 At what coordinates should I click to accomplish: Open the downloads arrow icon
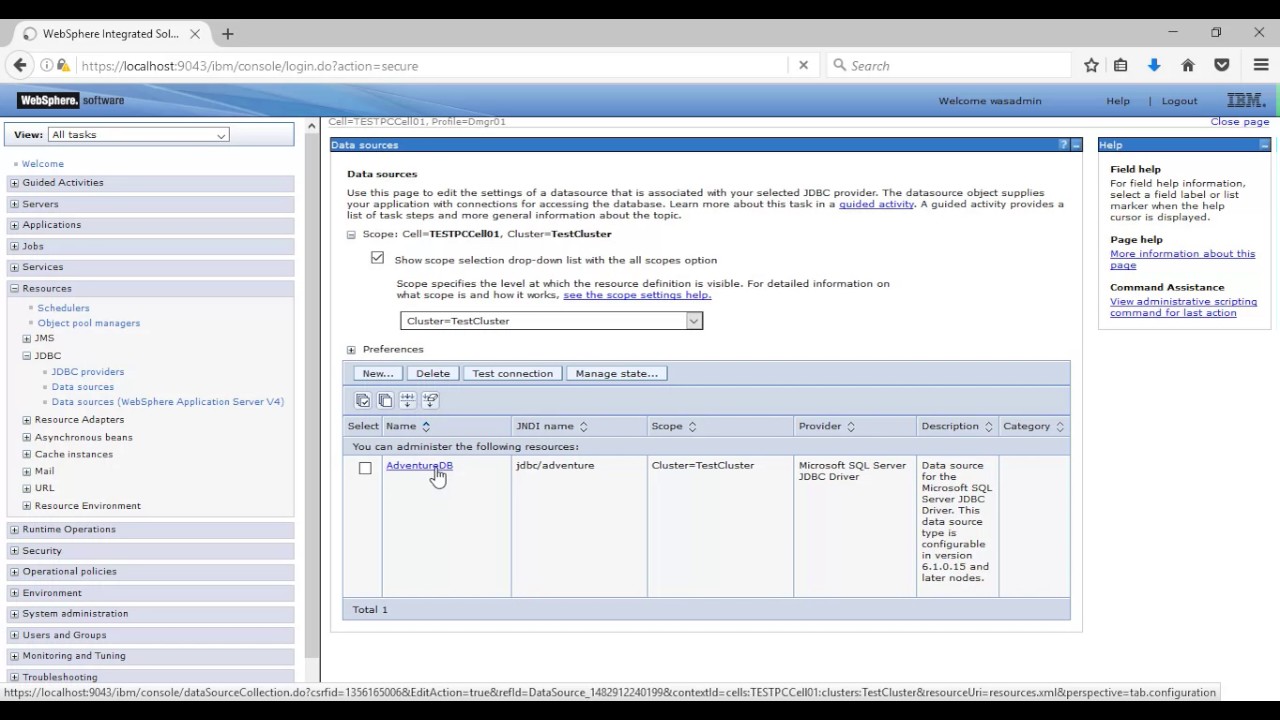coord(1154,65)
